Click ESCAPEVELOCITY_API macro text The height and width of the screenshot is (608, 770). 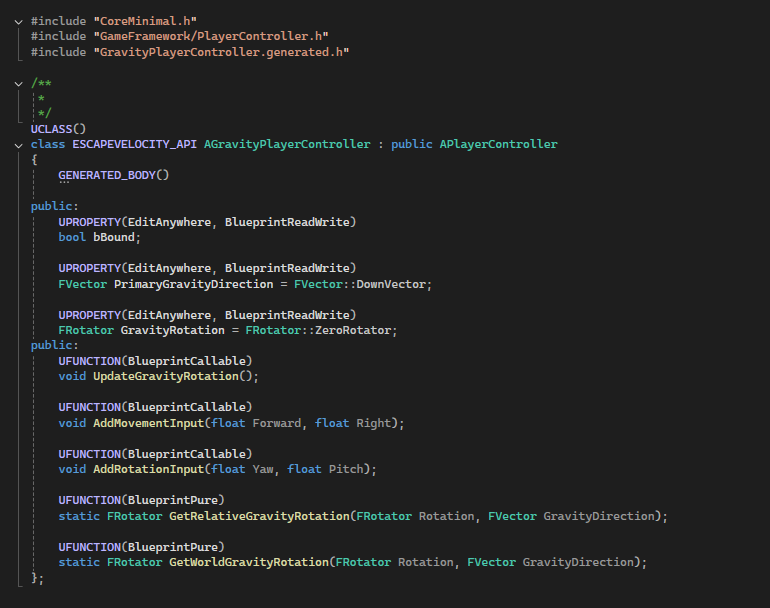point(135,144)
